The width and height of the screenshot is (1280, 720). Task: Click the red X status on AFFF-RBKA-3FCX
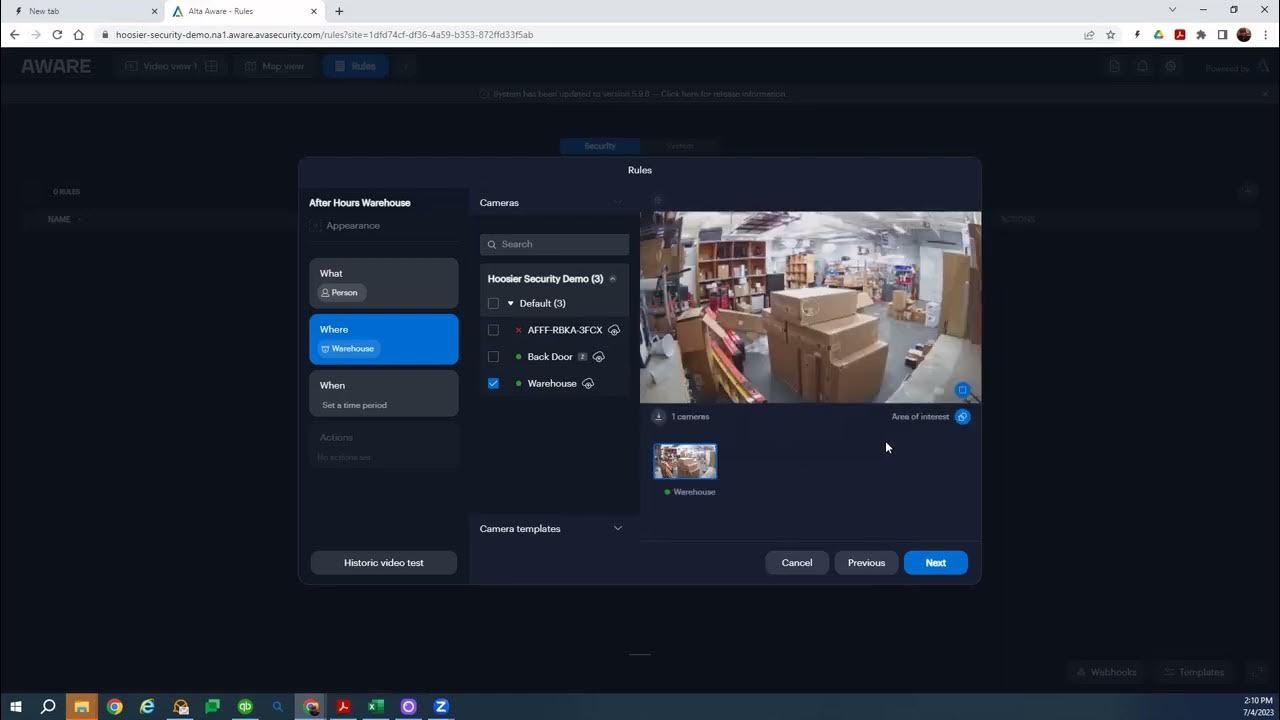[518, 330]
